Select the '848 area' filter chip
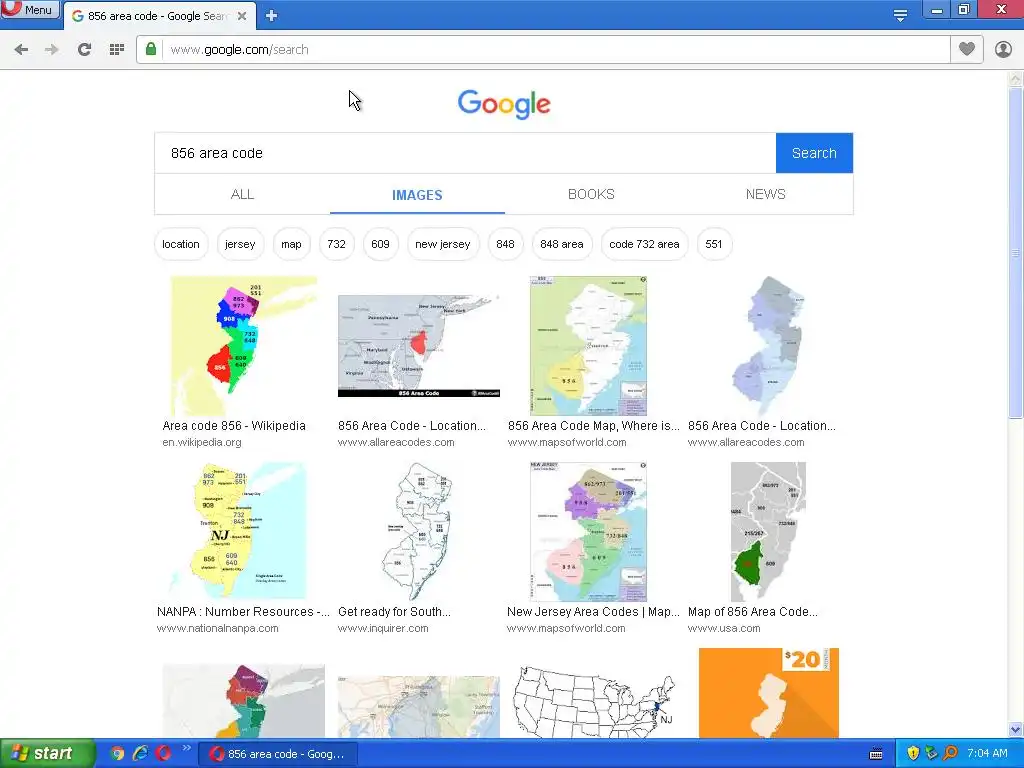The image size is (1024, 768). pos(562,244)
